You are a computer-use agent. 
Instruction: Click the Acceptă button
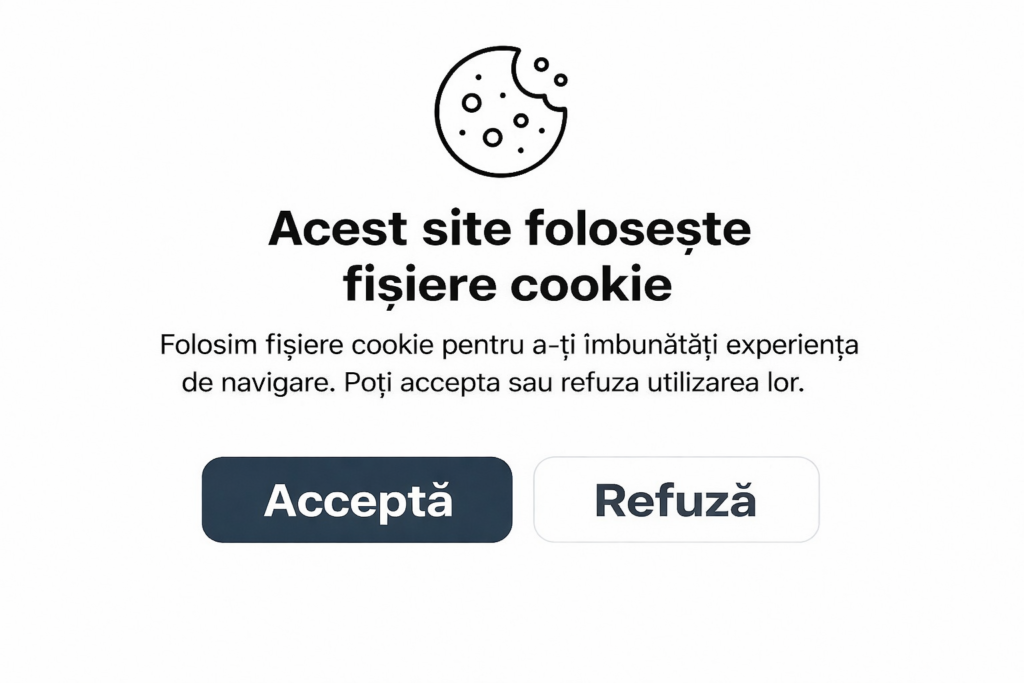coord(357,500)
